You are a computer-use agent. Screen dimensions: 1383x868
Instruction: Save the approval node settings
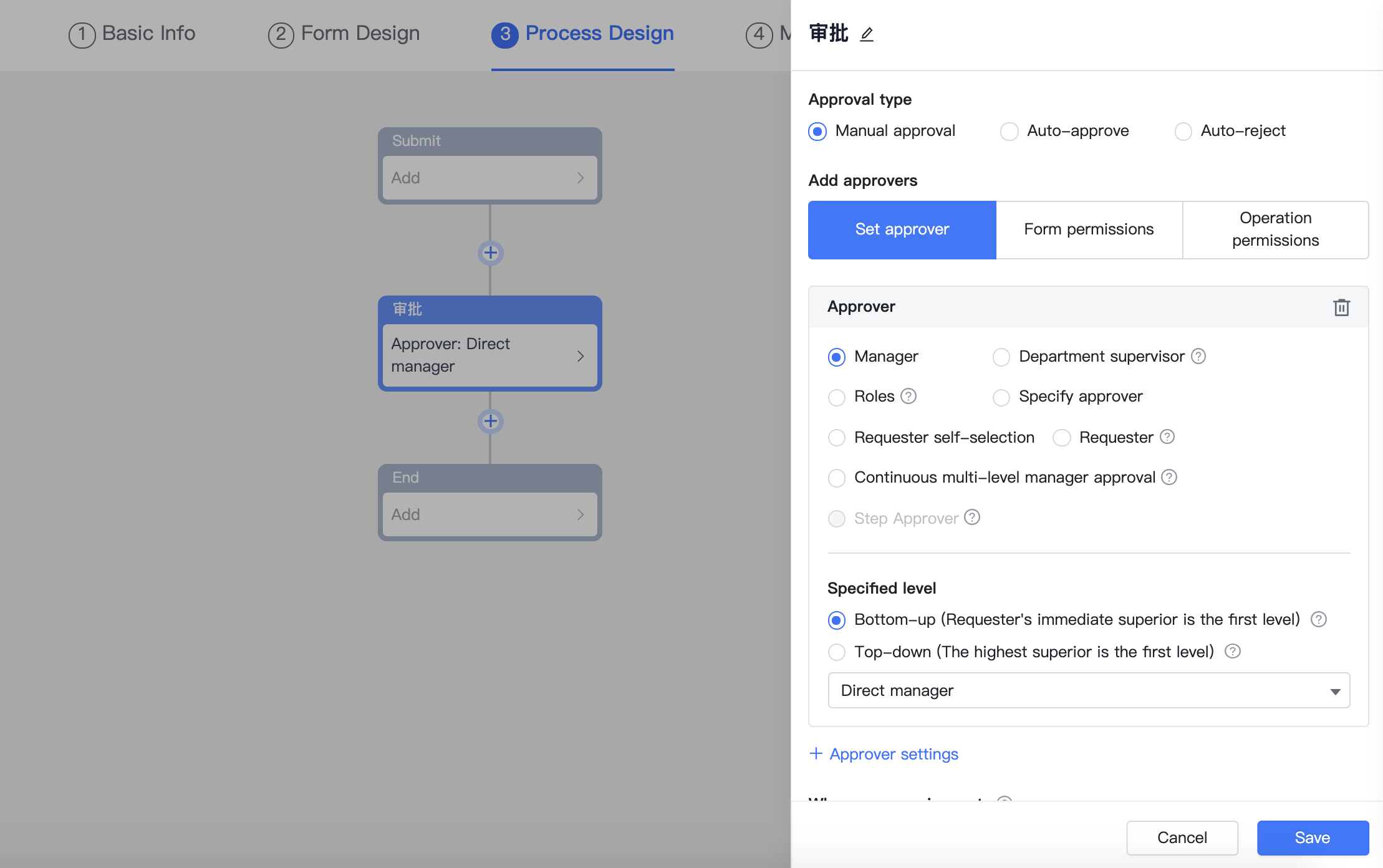pos(1312,837)
